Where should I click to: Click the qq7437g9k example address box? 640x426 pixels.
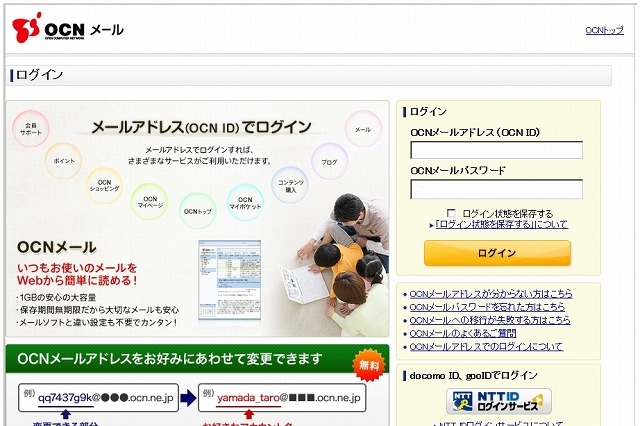coord(98,397)
